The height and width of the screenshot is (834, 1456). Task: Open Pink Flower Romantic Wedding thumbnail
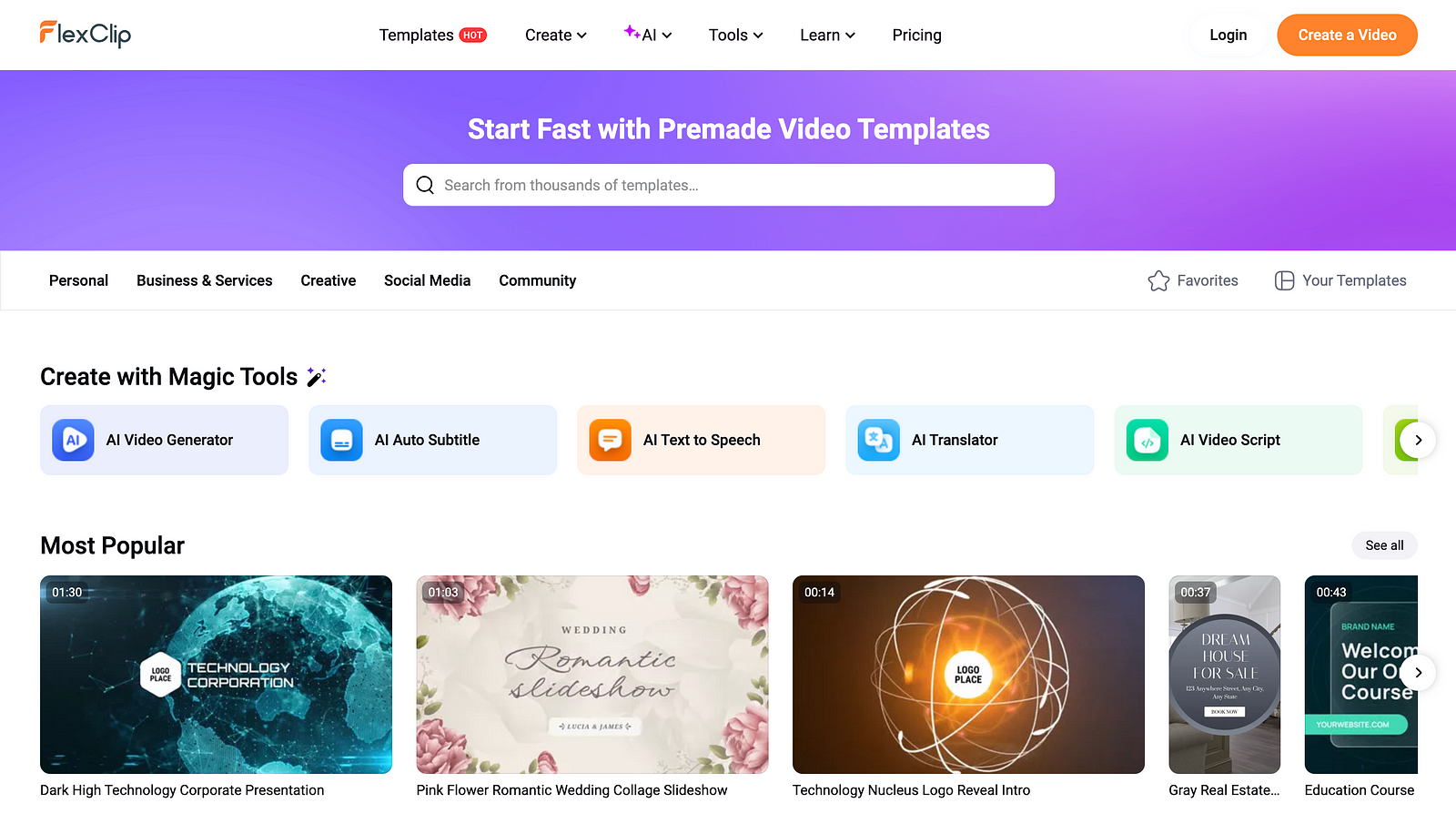point(592,675)
